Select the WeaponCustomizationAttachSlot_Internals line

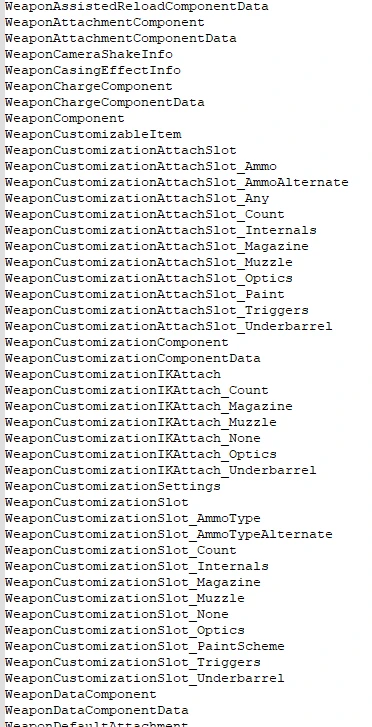point(160,230)
